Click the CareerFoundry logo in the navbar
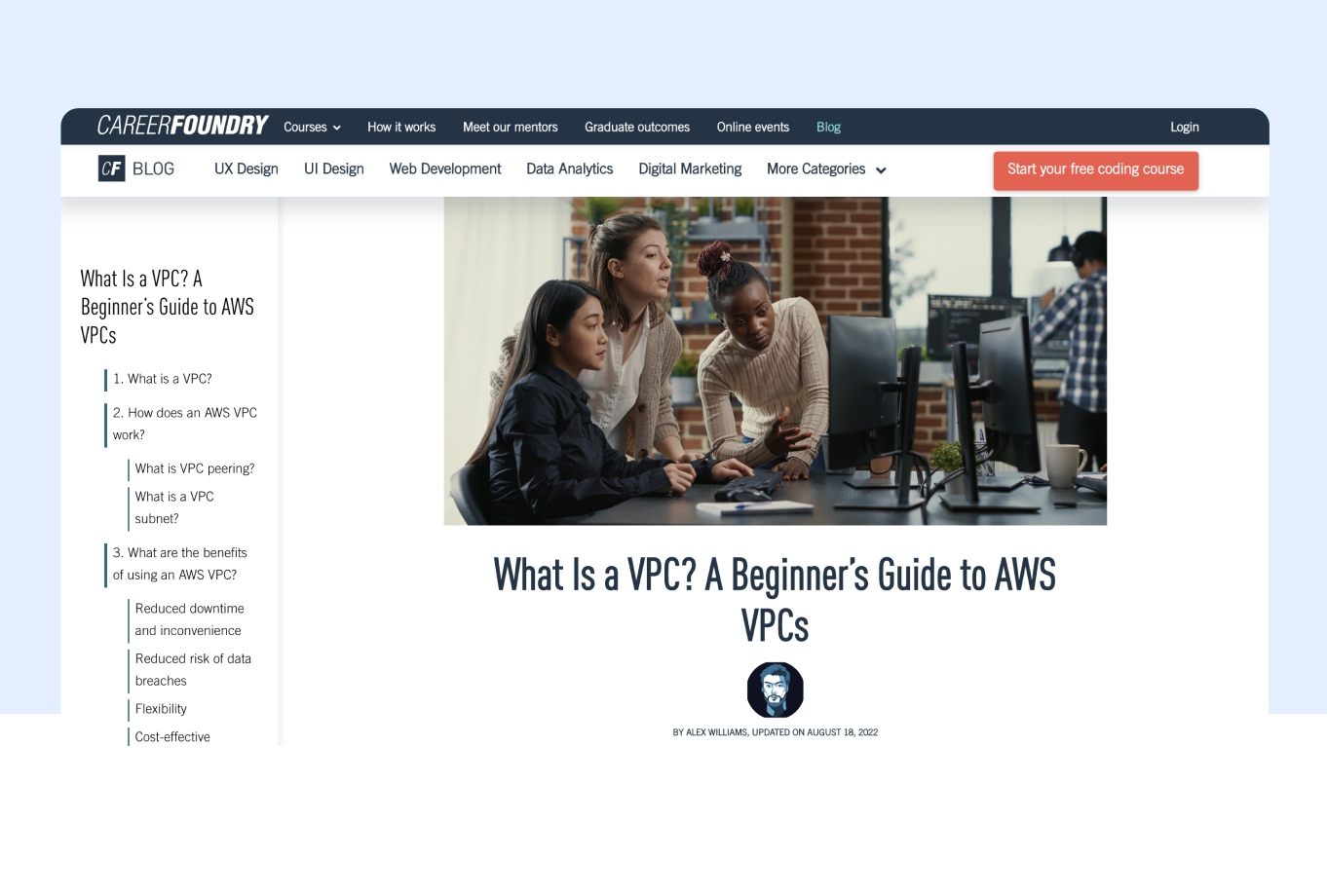 point(181,126)
